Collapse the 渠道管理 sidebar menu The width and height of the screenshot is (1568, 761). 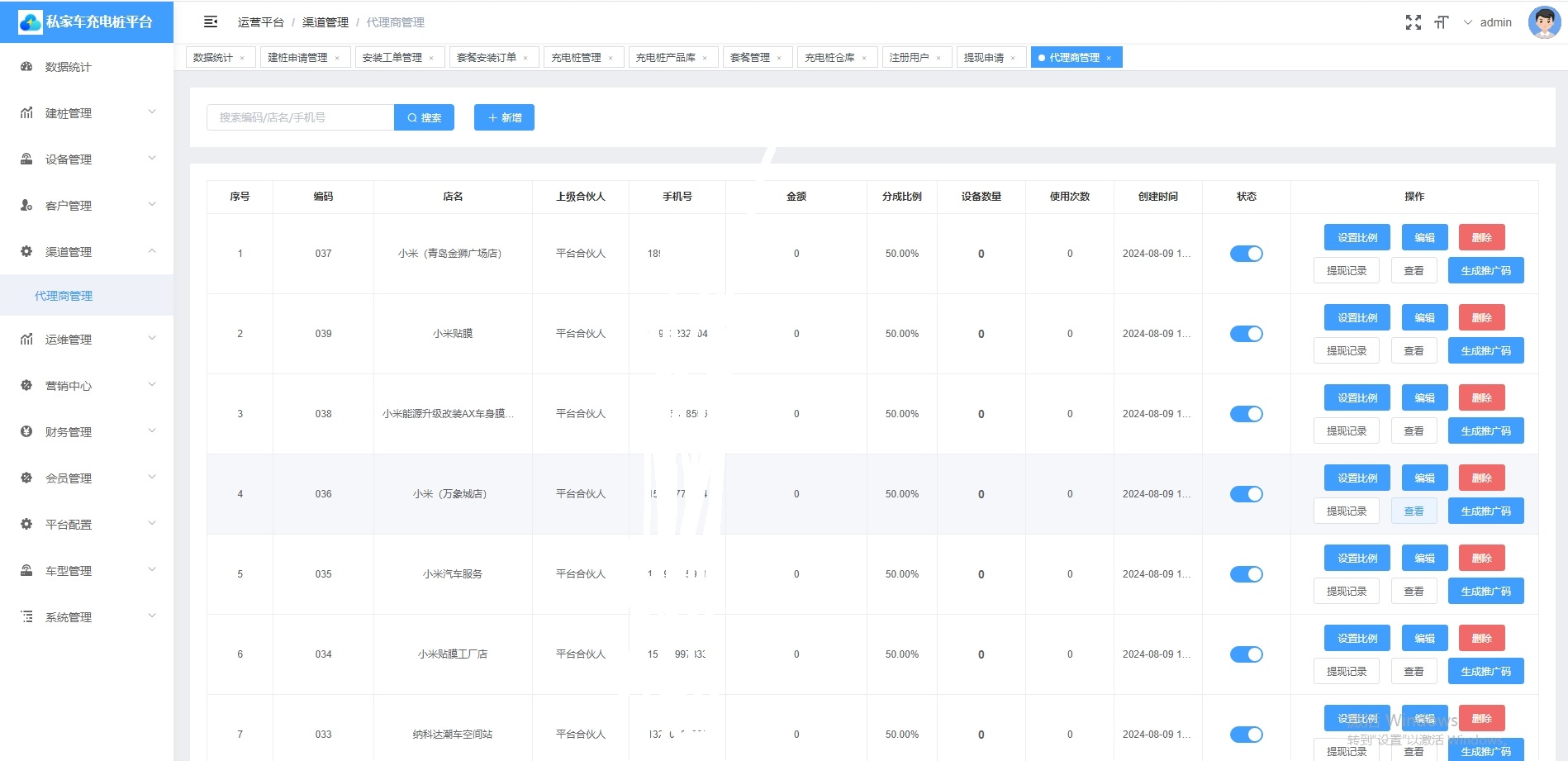152,250
